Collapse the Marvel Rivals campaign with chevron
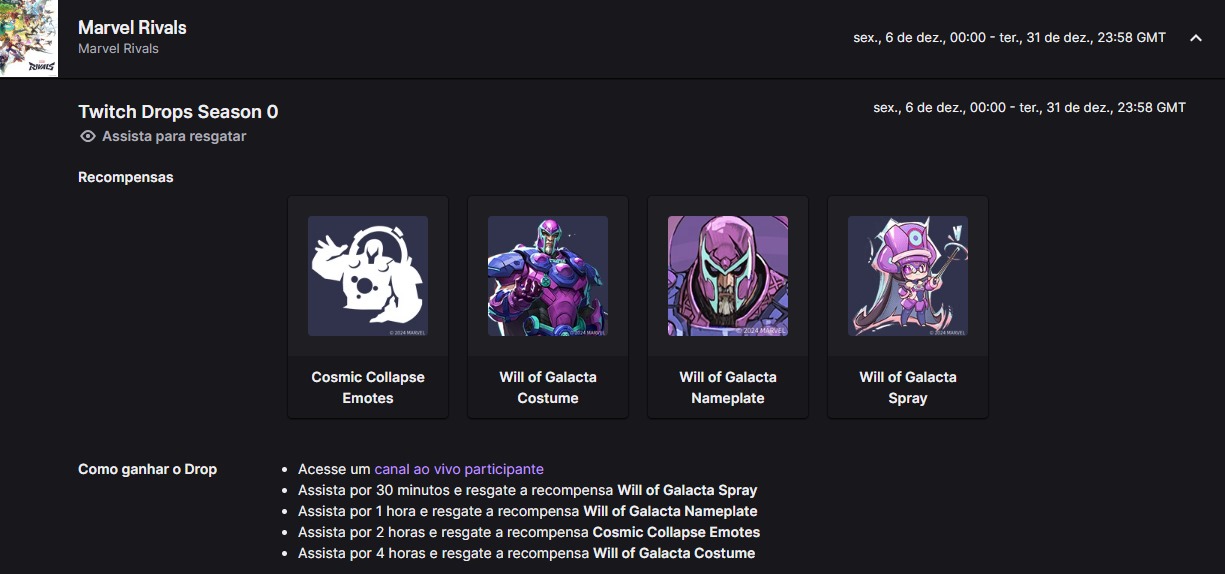The width and height of the screenshot is (1225, 574). click(x=1195, y=38)
